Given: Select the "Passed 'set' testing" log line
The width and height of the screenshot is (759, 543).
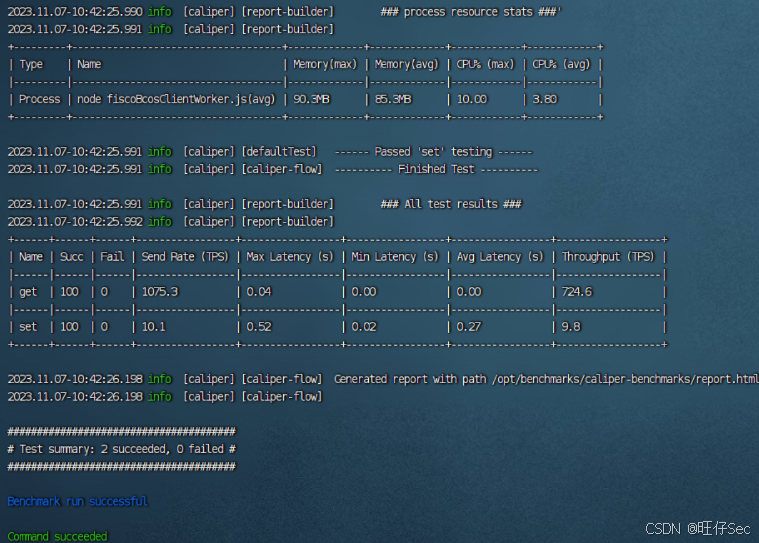Looking at the screenshot, I should click(433, 151).
